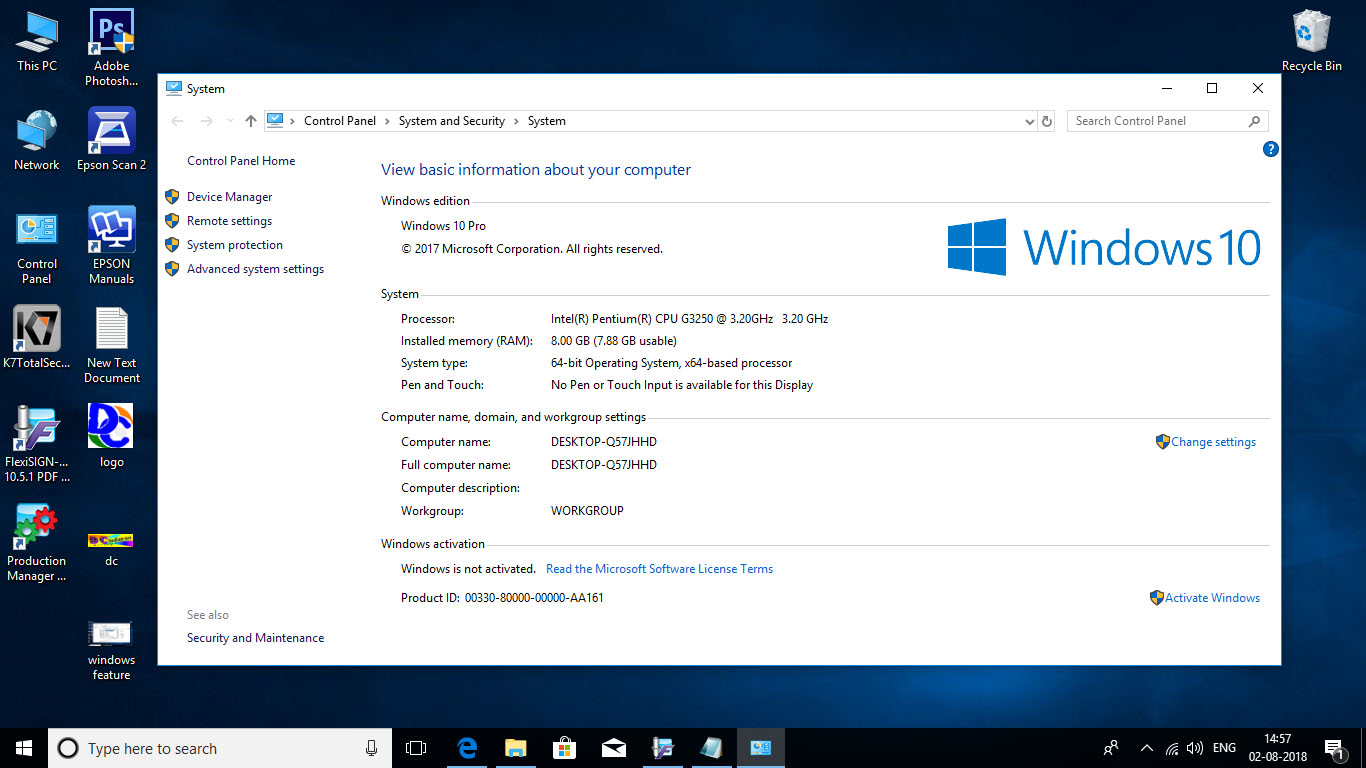This screenshot has height=768, width=1366.
Task: Select windows feature file on desktop
Action: tap(112, 650)
